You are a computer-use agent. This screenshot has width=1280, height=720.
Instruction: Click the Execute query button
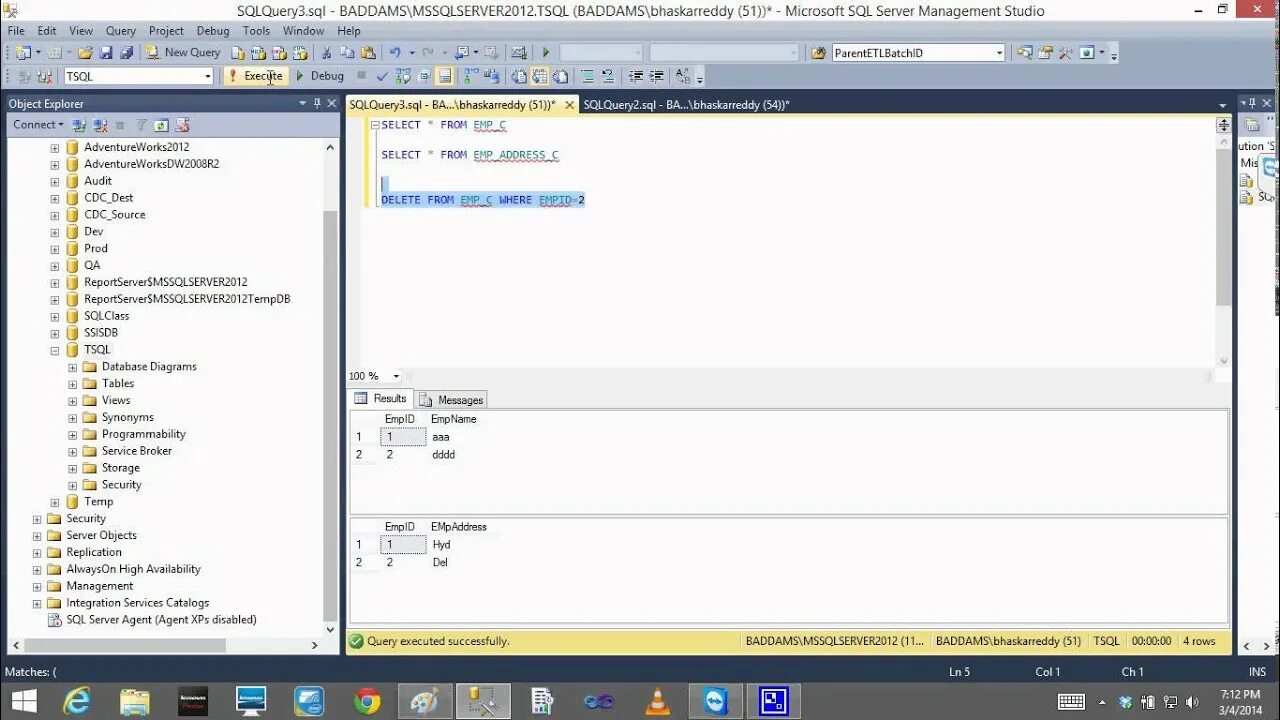coord(256,76)
